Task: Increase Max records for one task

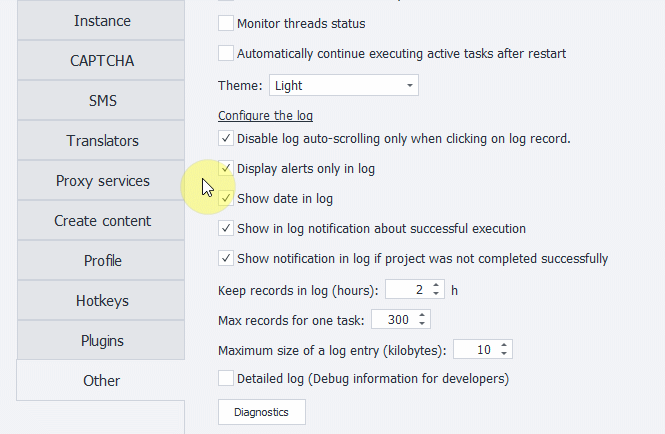Action: coord(422,316)
